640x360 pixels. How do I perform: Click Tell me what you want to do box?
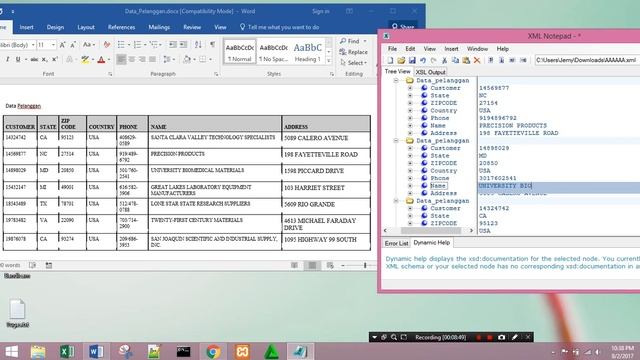click(x=280, y=27)
